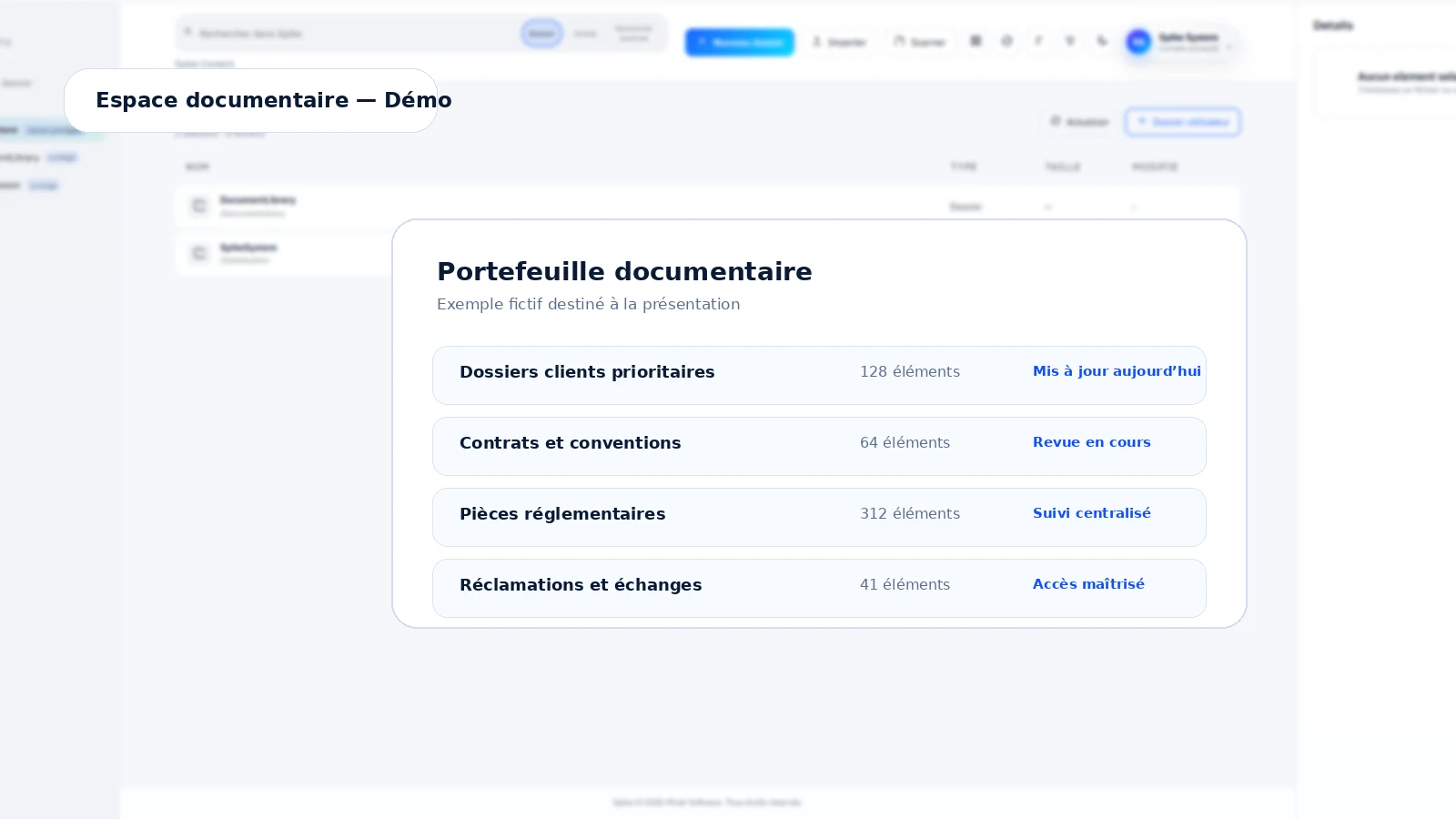
Task: Click the Nom column header
Action: tap(197, 167)
